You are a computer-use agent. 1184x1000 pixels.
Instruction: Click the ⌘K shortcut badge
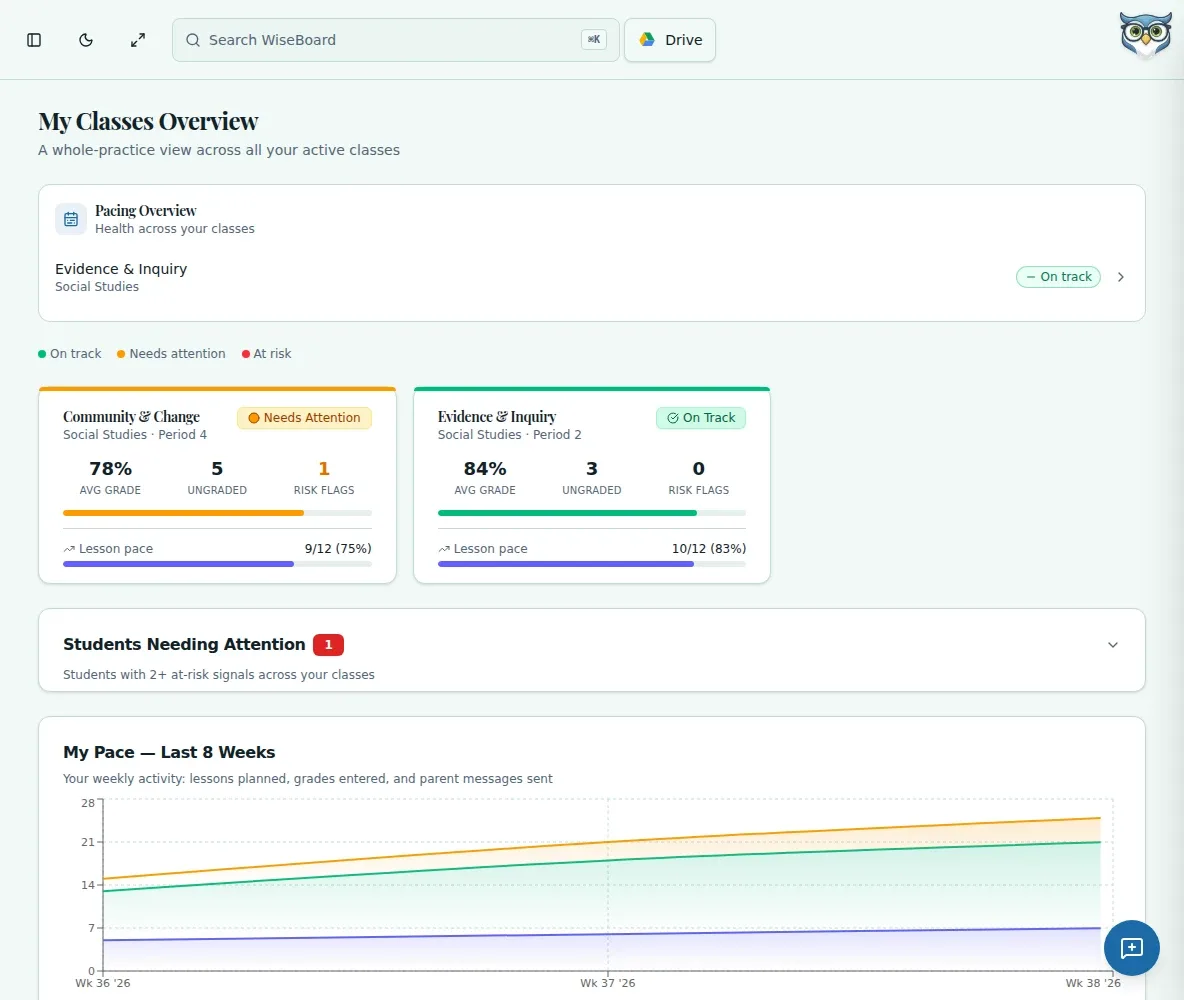[x=594, y=39]
